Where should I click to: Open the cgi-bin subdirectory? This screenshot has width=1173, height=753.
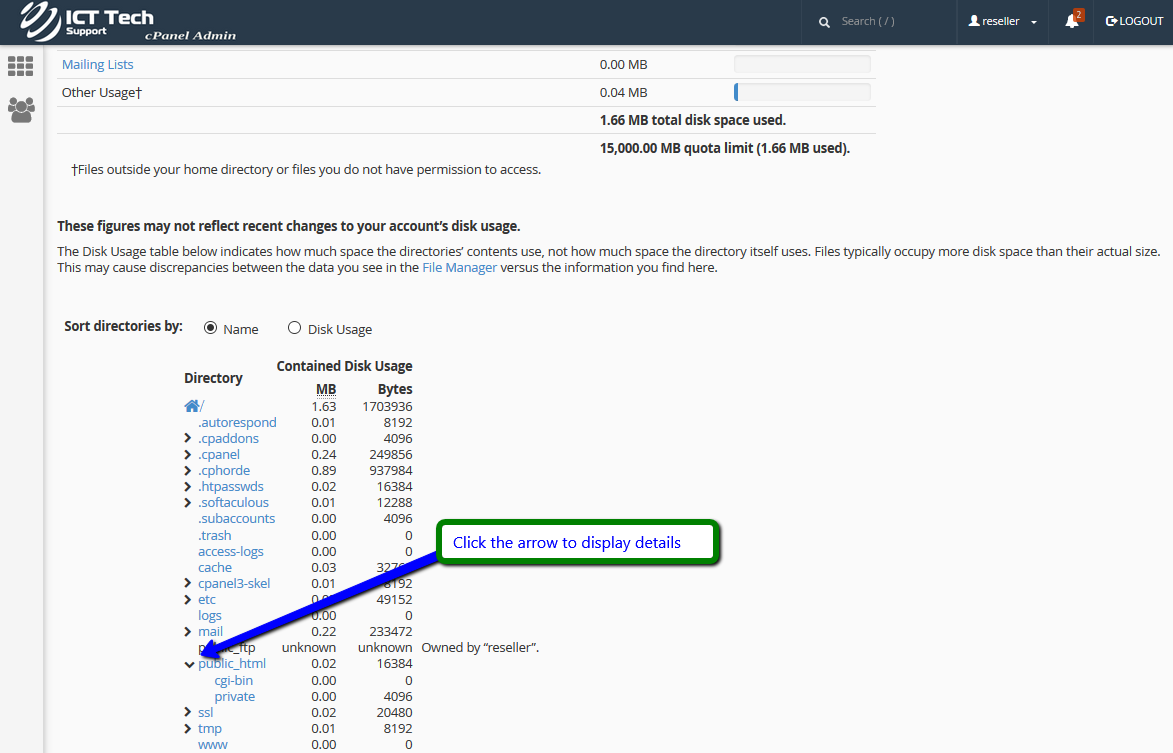(233, 680)
